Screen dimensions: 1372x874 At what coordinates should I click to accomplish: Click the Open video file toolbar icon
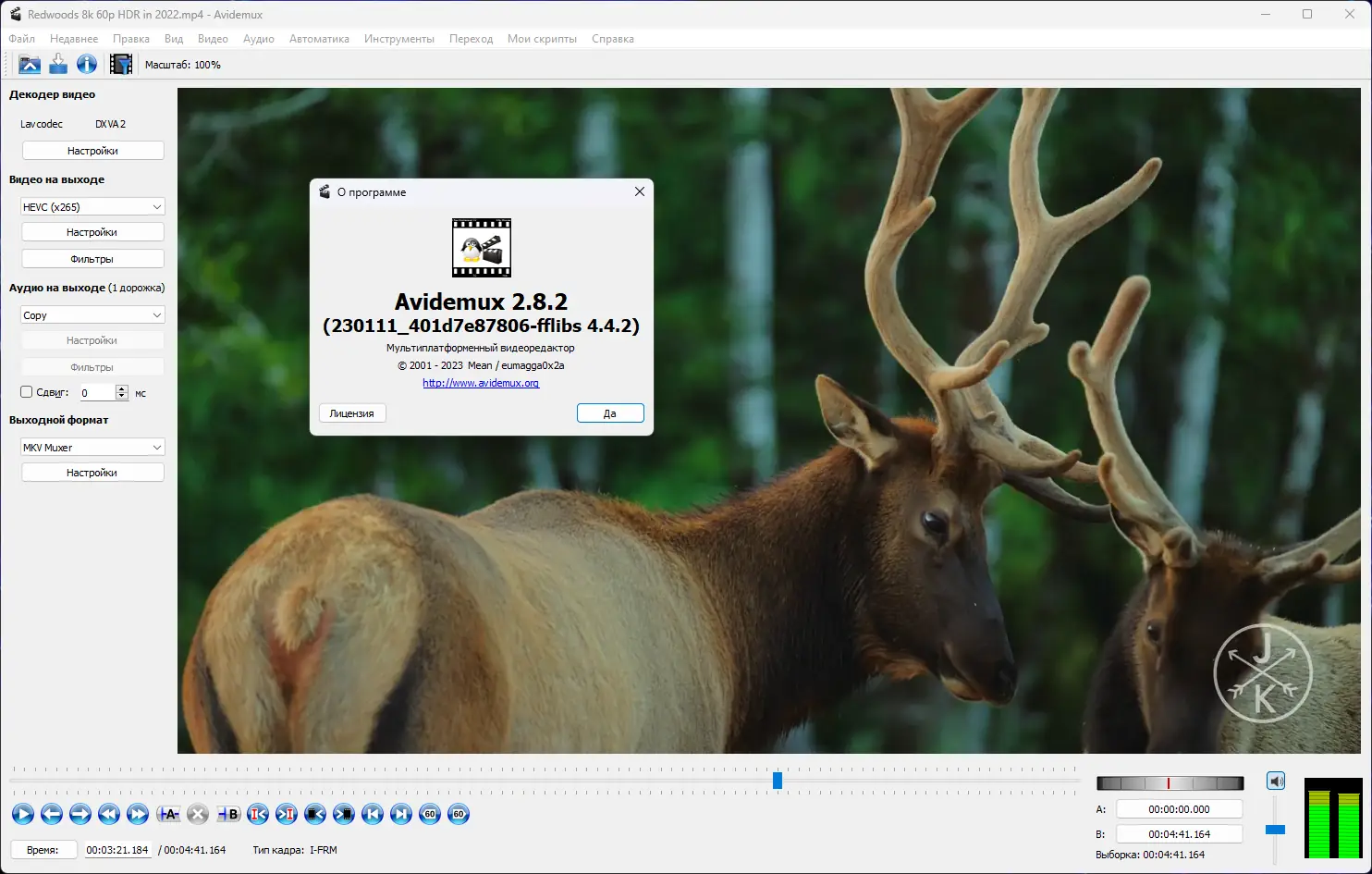[30, 64]
